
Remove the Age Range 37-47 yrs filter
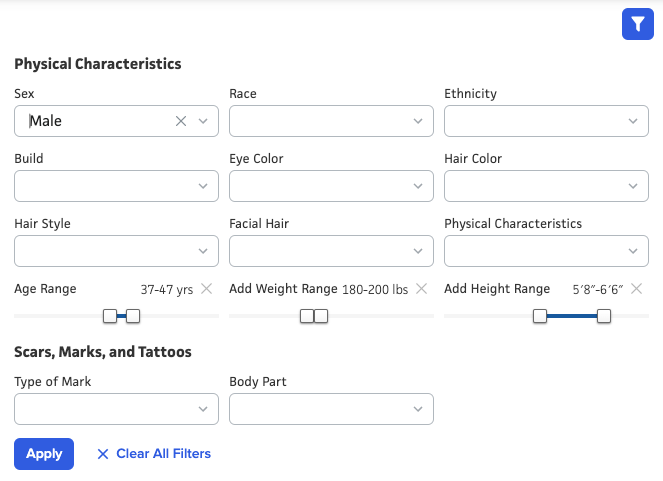pyautogui.click(x=206, y=289)
